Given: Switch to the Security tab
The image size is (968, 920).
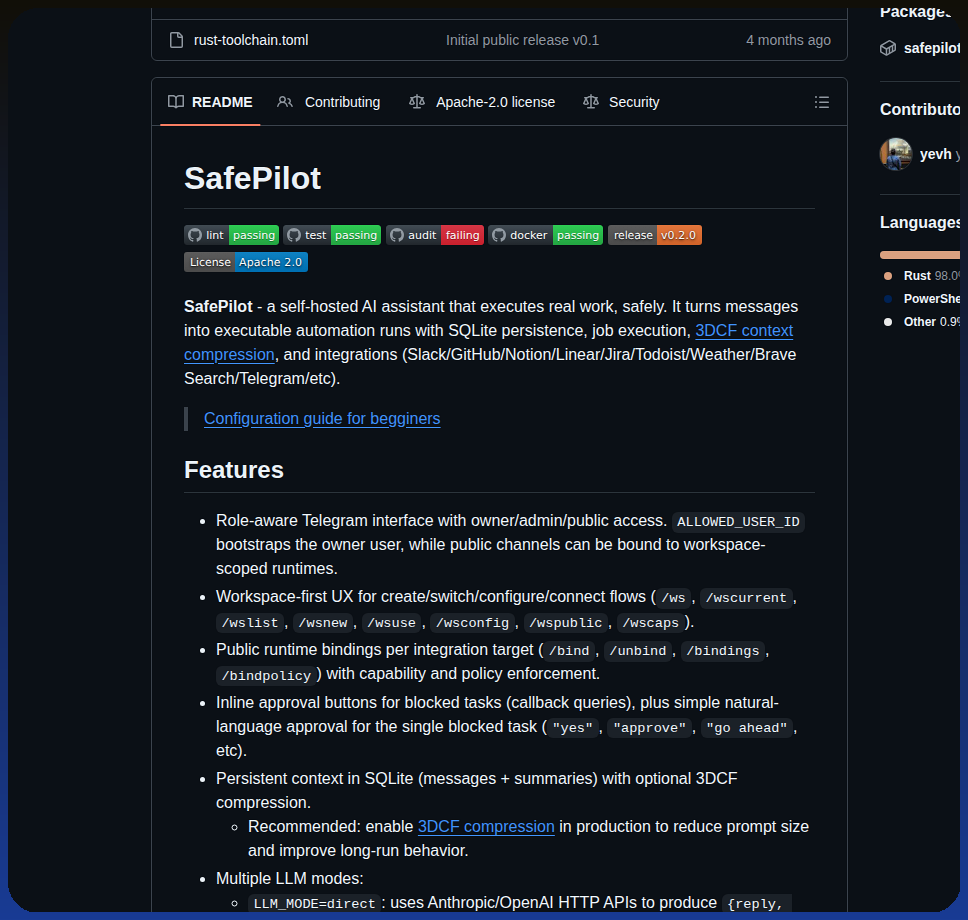Looking at the screenshot, I should click(x=622, y=102).
